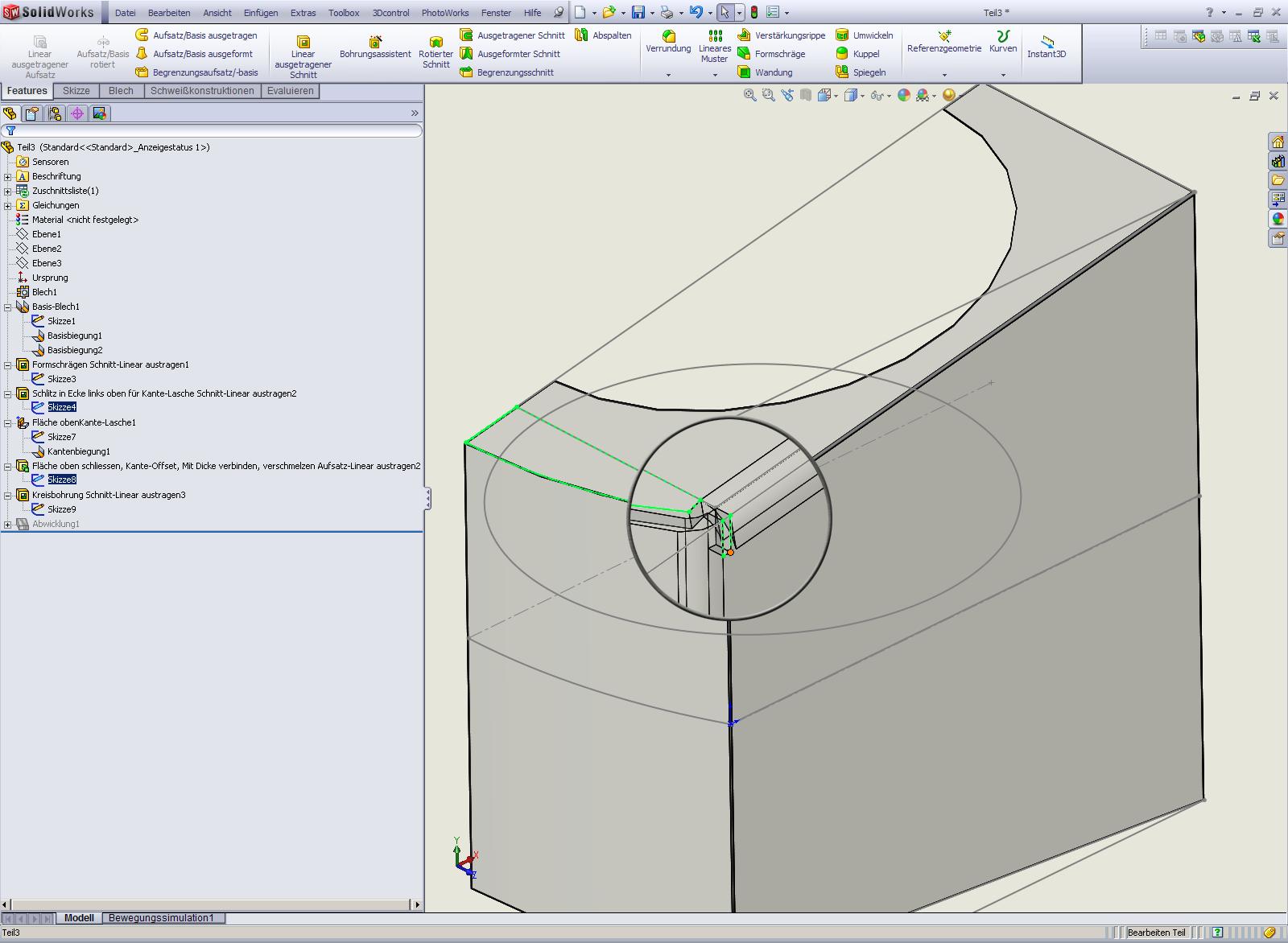Expand the Abwicklung1 tree node

(8, 524)
